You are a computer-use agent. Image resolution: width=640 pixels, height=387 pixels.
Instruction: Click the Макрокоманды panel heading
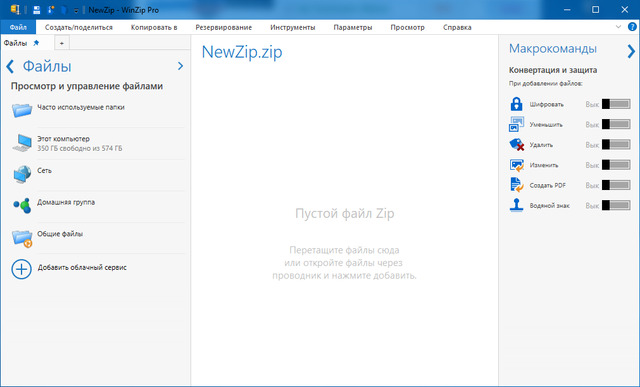(x=553, y=49)
